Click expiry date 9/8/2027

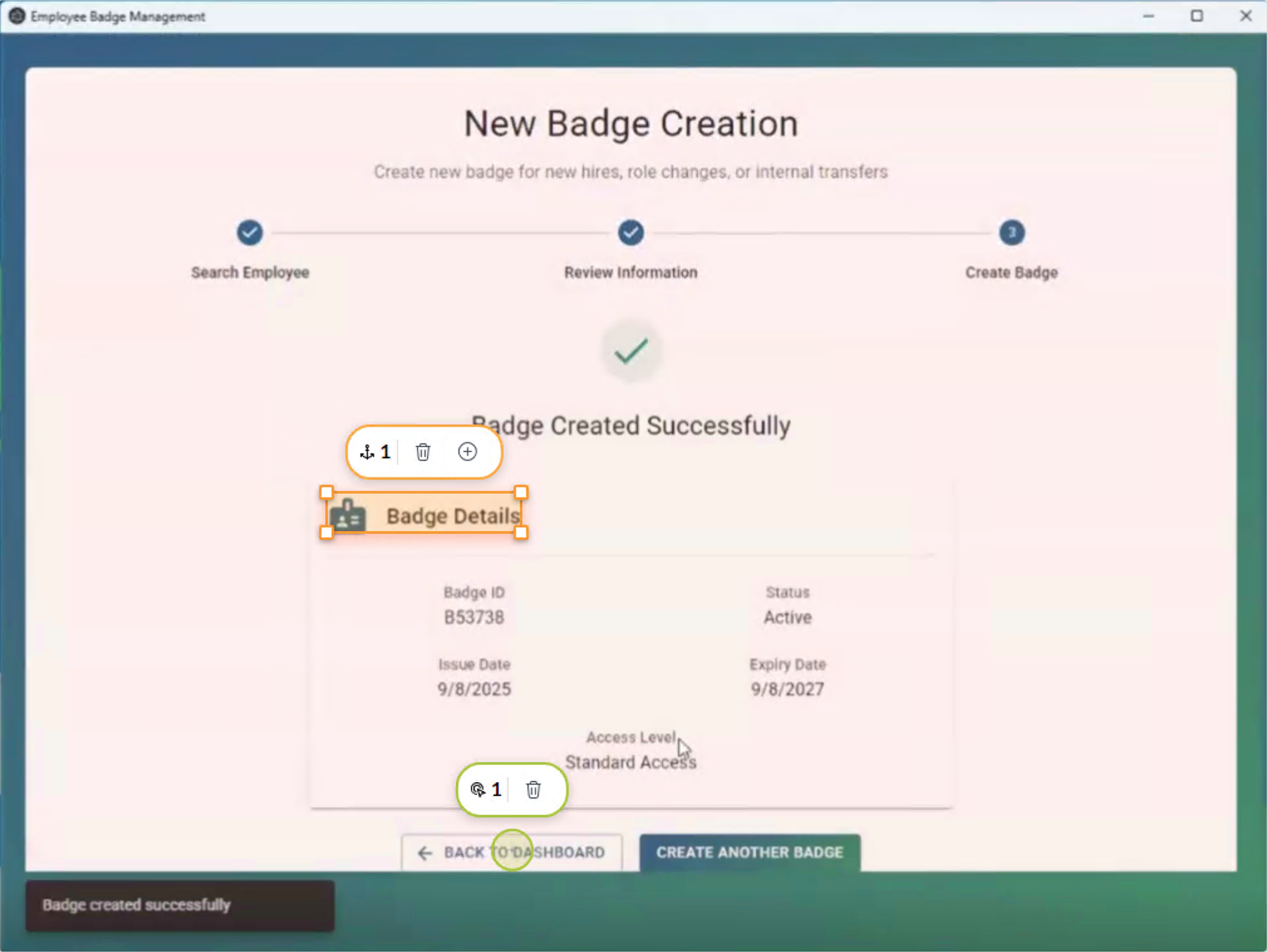pos(787,689)
